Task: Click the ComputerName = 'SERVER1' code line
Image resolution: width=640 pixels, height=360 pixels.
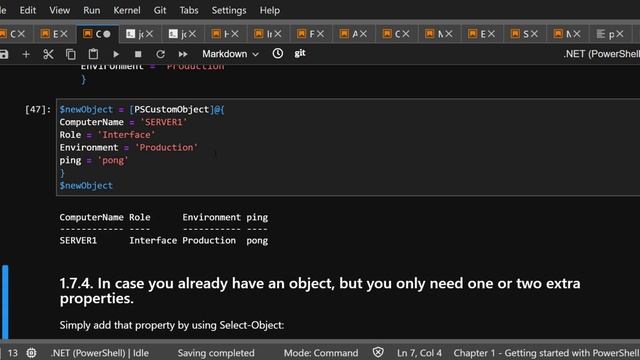Action: [x=123, y=122]
